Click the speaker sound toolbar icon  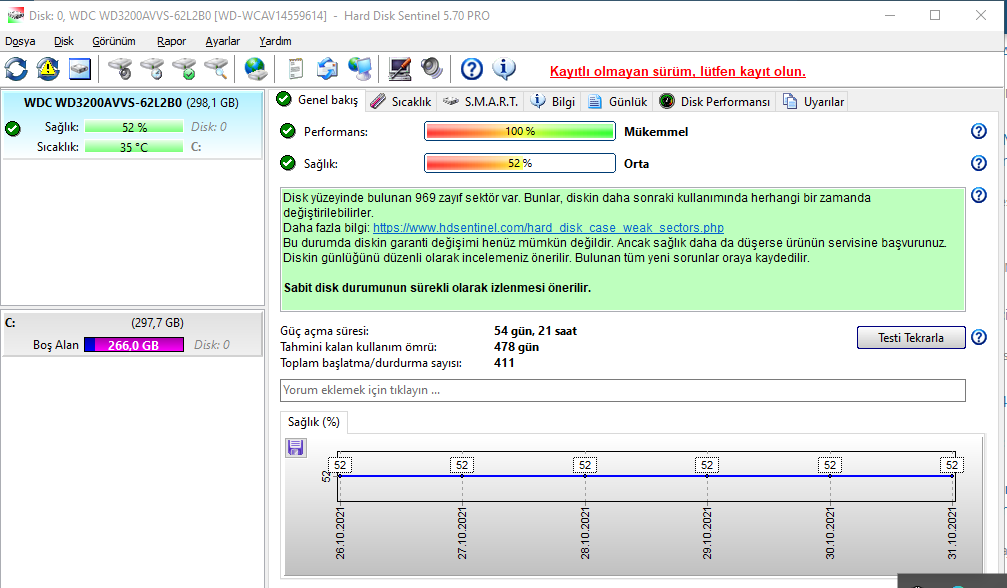pos(432,69)
